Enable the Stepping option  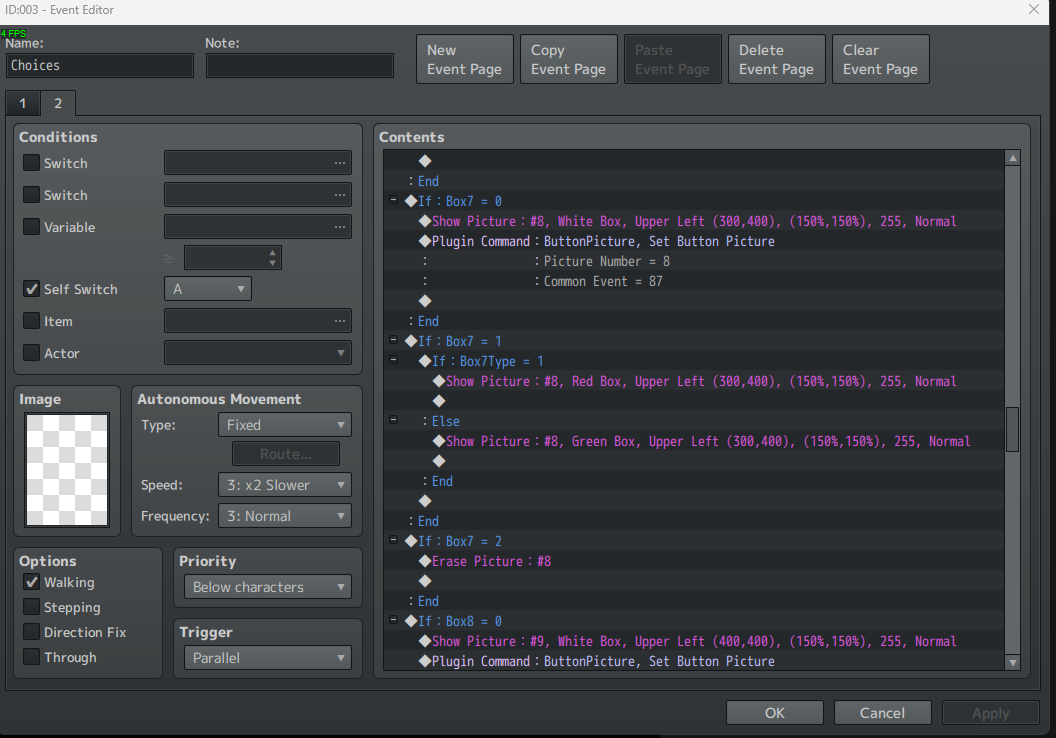click(x=31, y=607)
